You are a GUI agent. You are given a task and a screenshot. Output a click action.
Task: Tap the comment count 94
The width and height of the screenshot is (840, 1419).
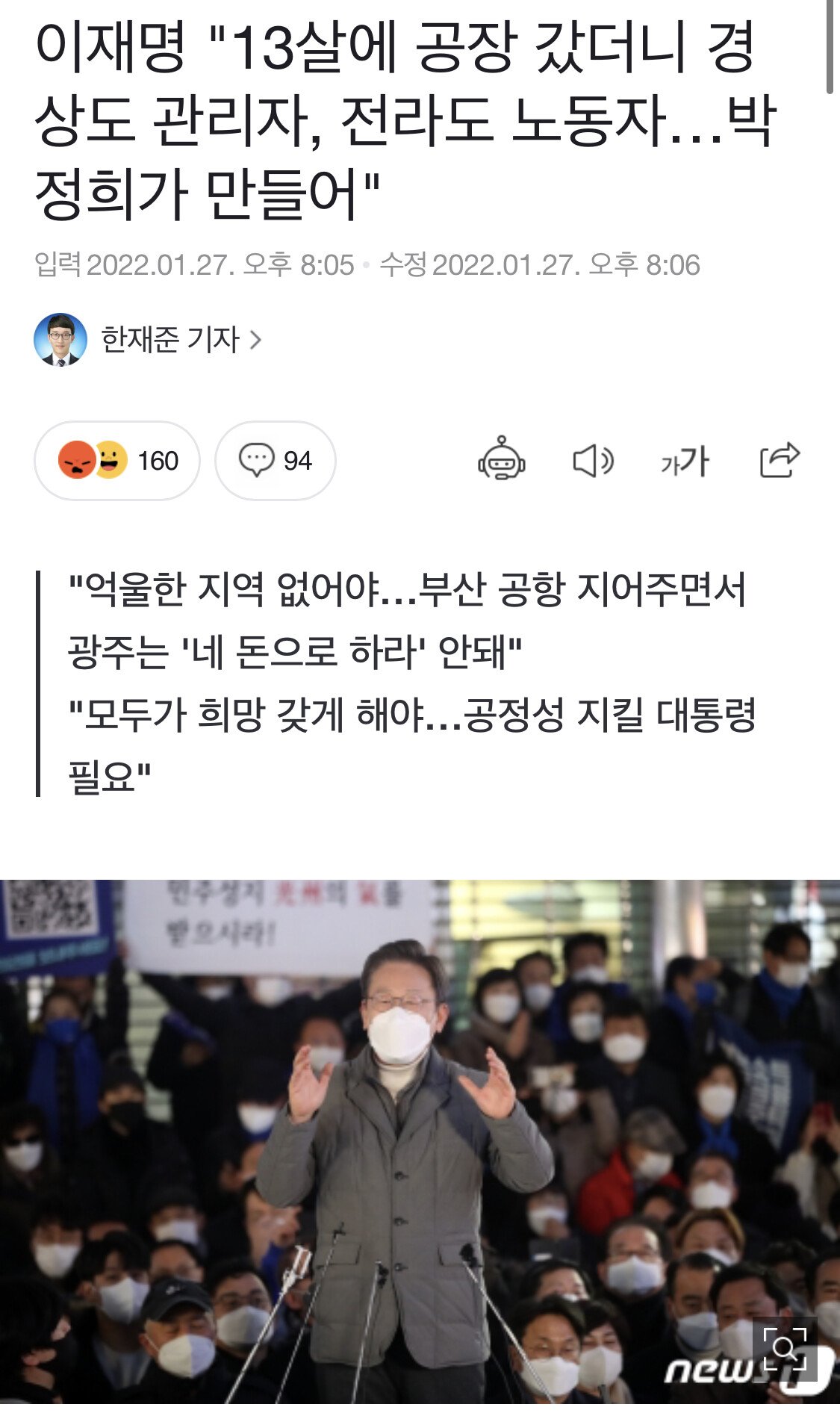pos(298,461)
